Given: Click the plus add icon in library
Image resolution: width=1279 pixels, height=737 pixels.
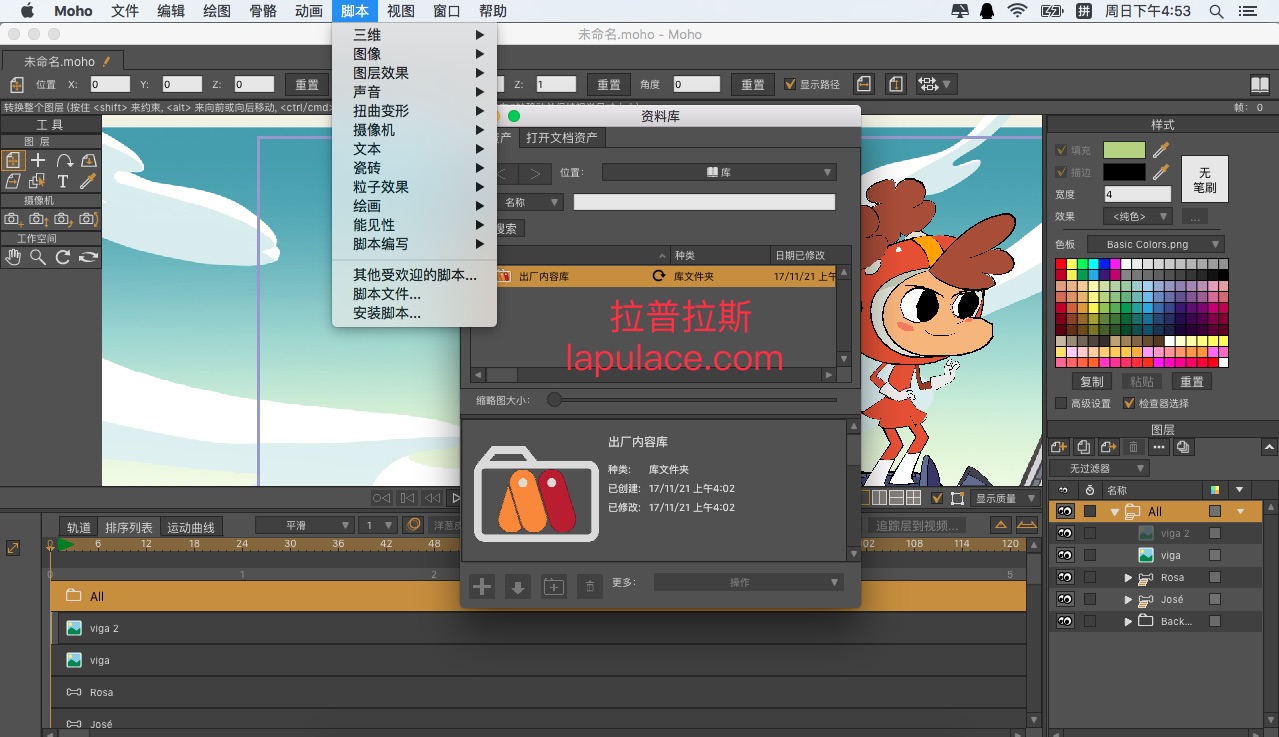Looking at the screenshot, I should coord(482,587).
